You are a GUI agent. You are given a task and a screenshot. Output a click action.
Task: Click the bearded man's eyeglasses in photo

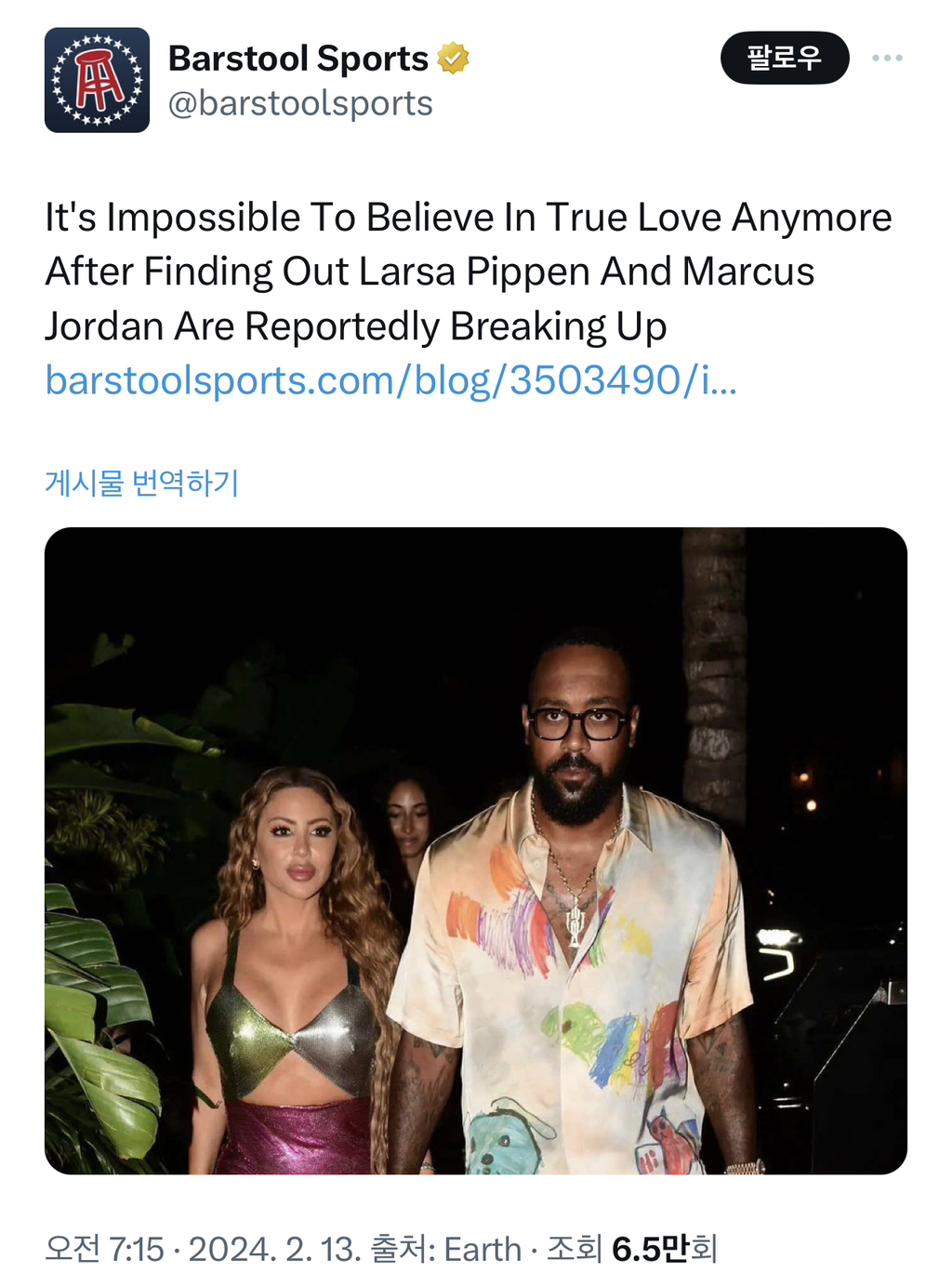pyautogui.click(x=577, y=723)
